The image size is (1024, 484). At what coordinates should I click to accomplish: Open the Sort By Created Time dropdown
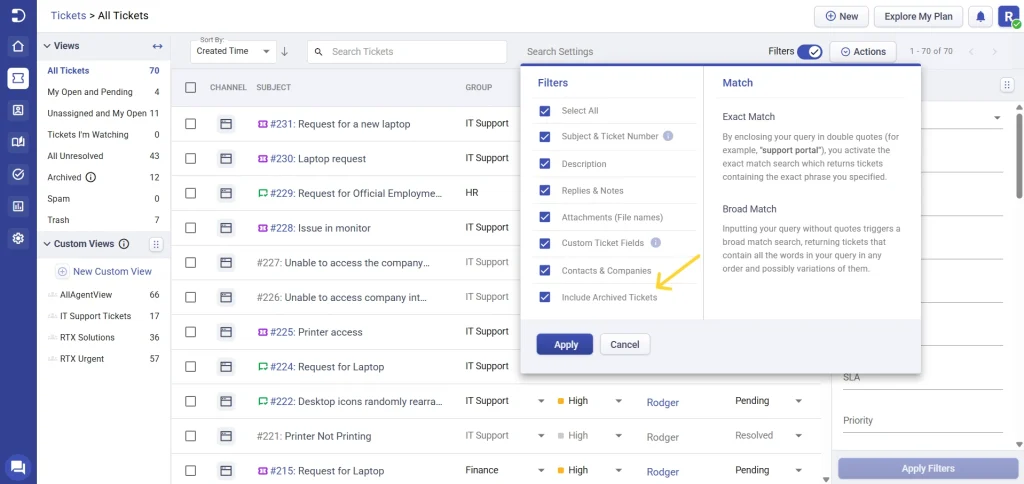pos(233,51)
